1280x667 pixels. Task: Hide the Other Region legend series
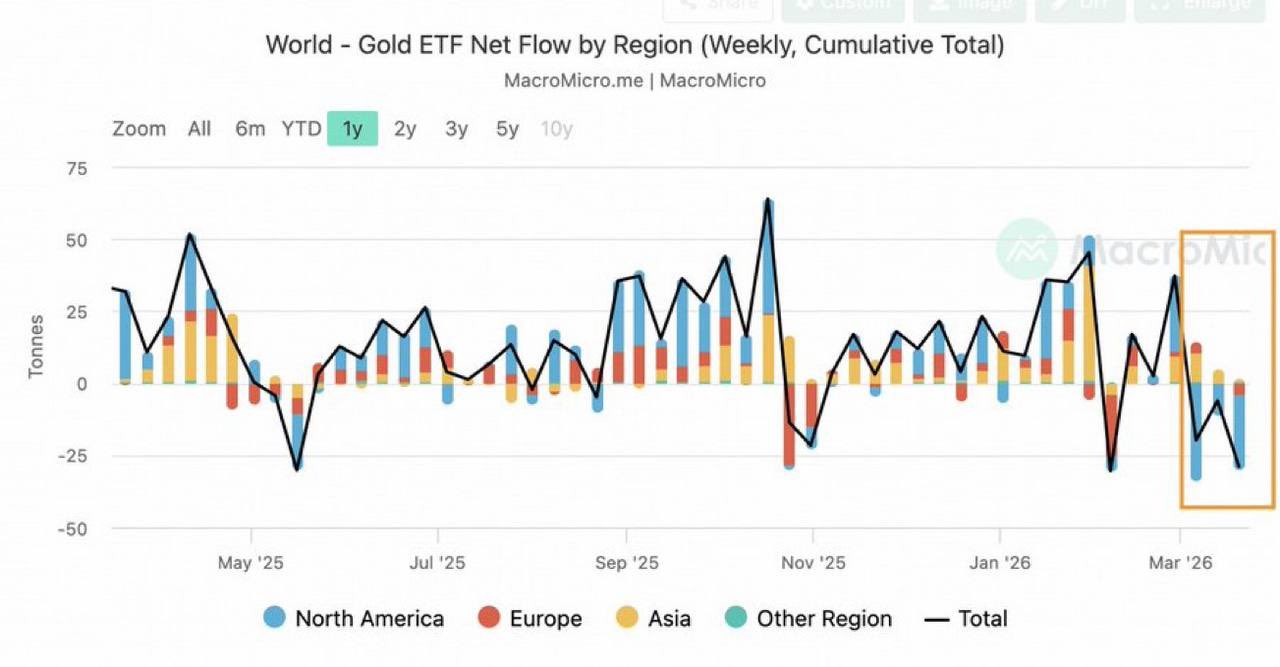(808, 619)
